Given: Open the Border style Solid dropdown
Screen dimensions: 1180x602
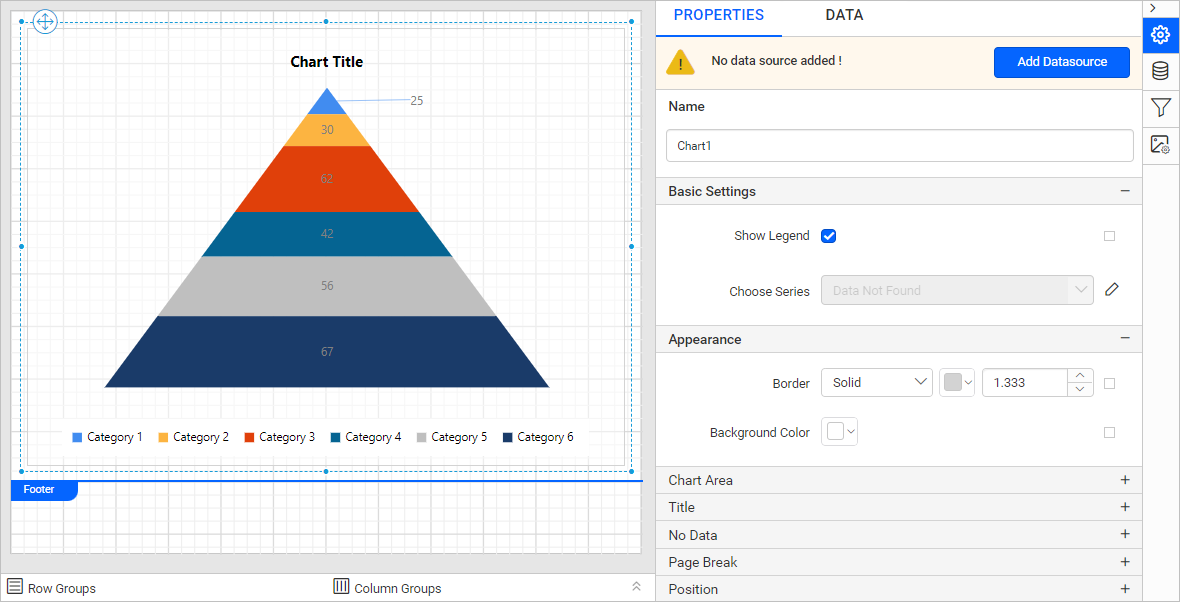Looking at the screenshot, I should 877,382.
